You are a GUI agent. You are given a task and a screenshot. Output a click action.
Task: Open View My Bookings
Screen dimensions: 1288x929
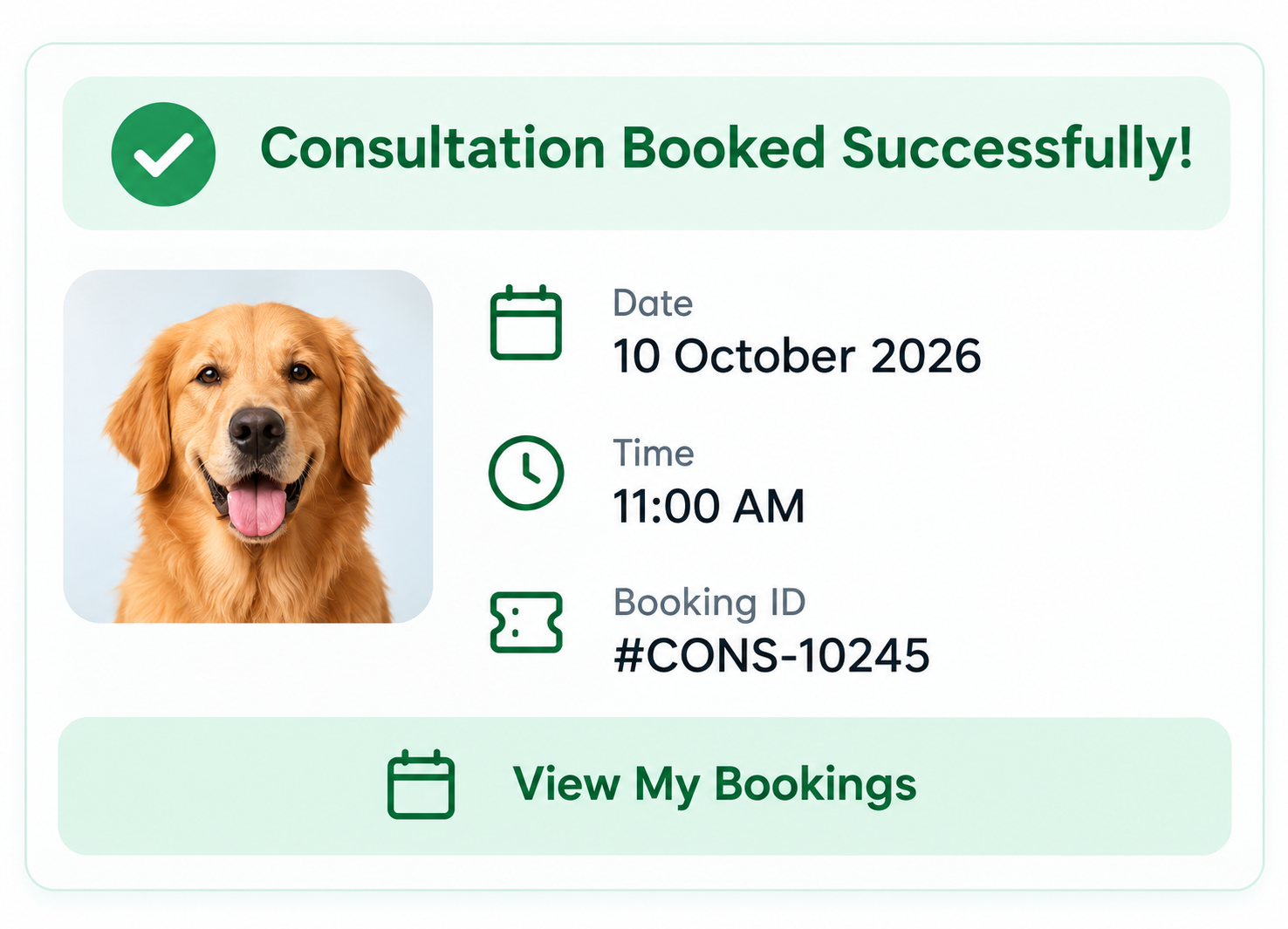pos(645,786)
